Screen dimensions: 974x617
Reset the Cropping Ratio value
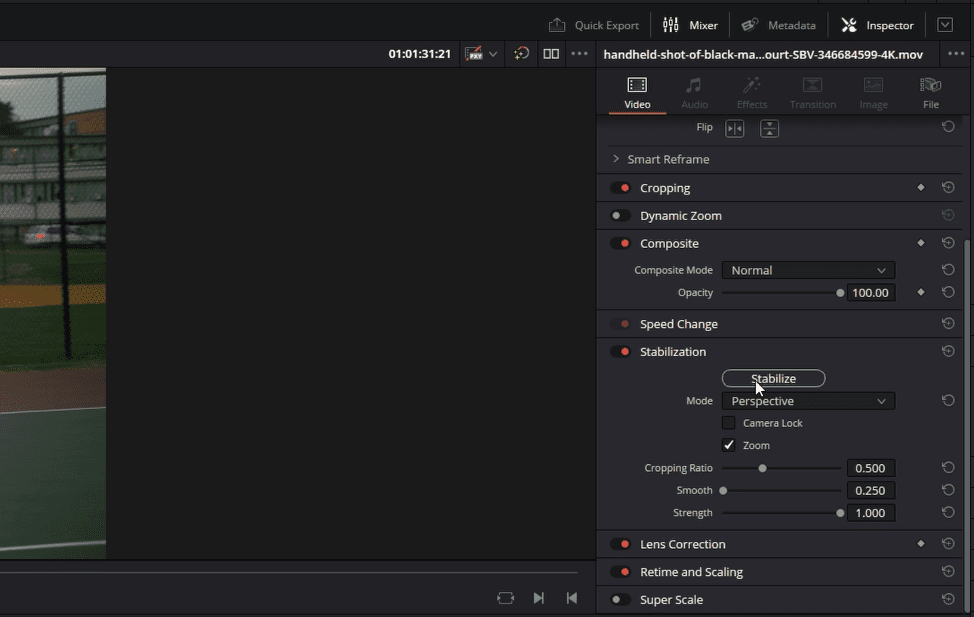[947, 468]
